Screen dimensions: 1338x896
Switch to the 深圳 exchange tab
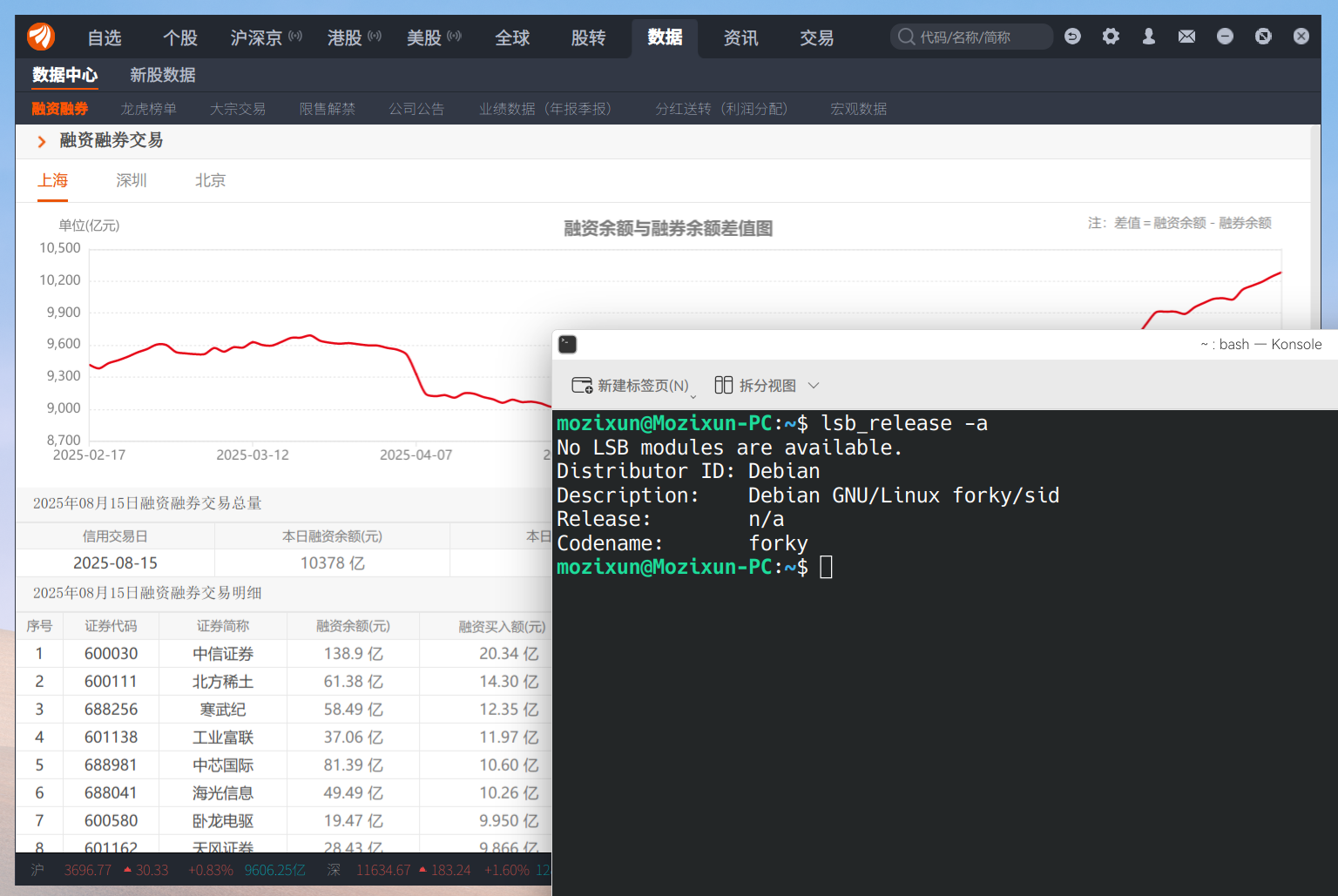pos(132,180)
